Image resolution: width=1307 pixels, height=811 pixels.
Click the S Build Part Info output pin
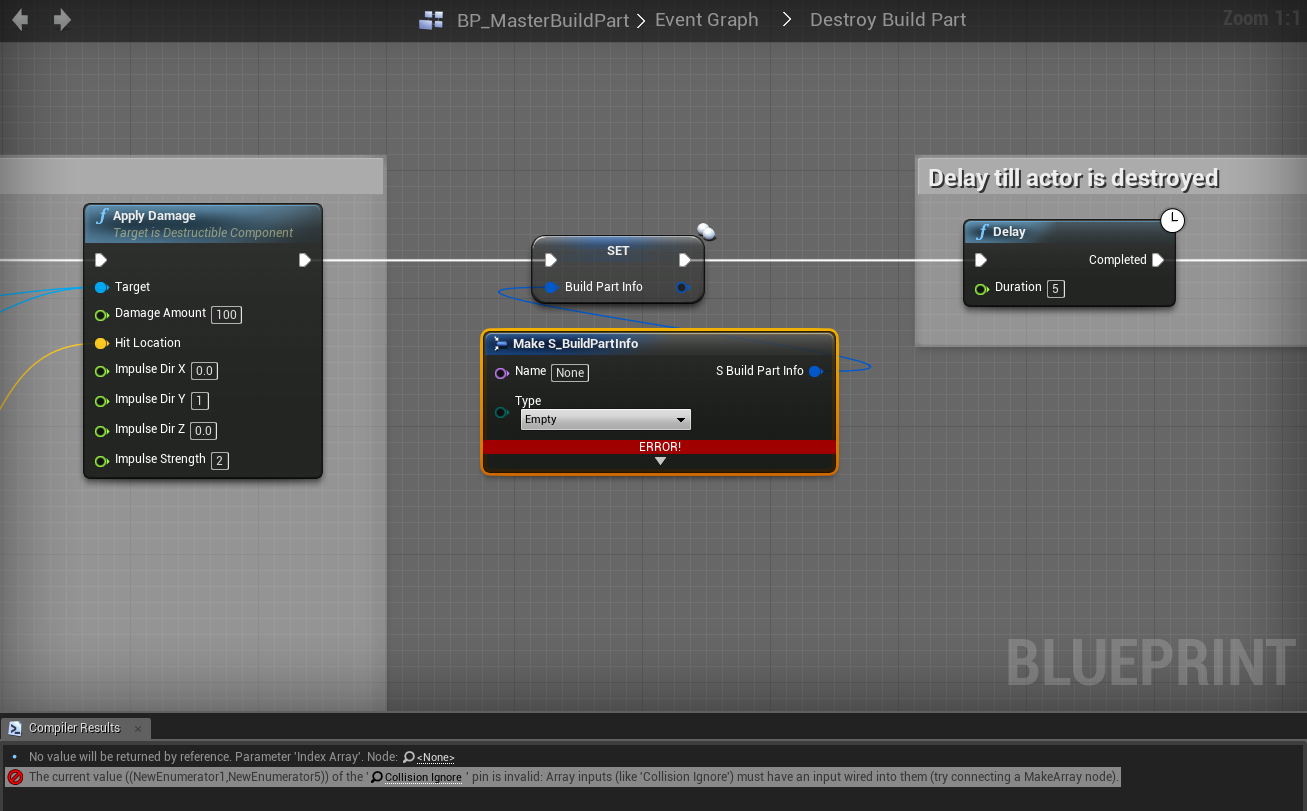[815, 372]
